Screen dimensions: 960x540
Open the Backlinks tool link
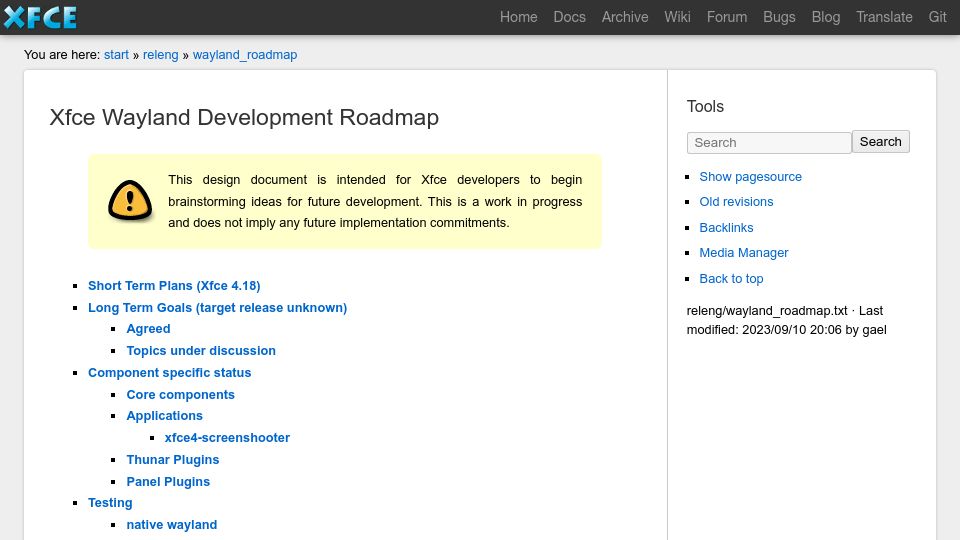[x=726, y=227]
